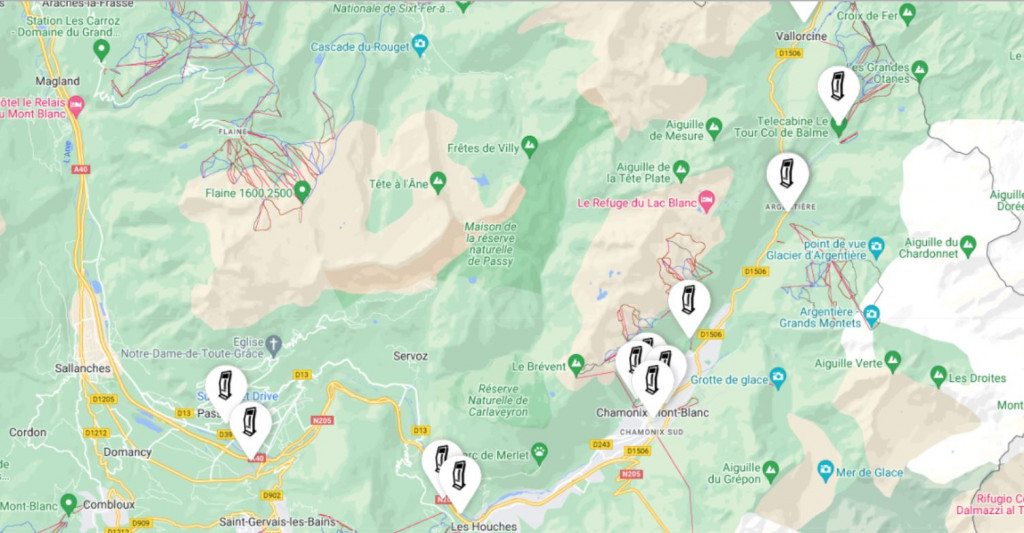The height and width of the screenshot is (533, 1024).
Task: Select the Tête à l'Âne mountain icon
Action: click(x=438, y=182)
